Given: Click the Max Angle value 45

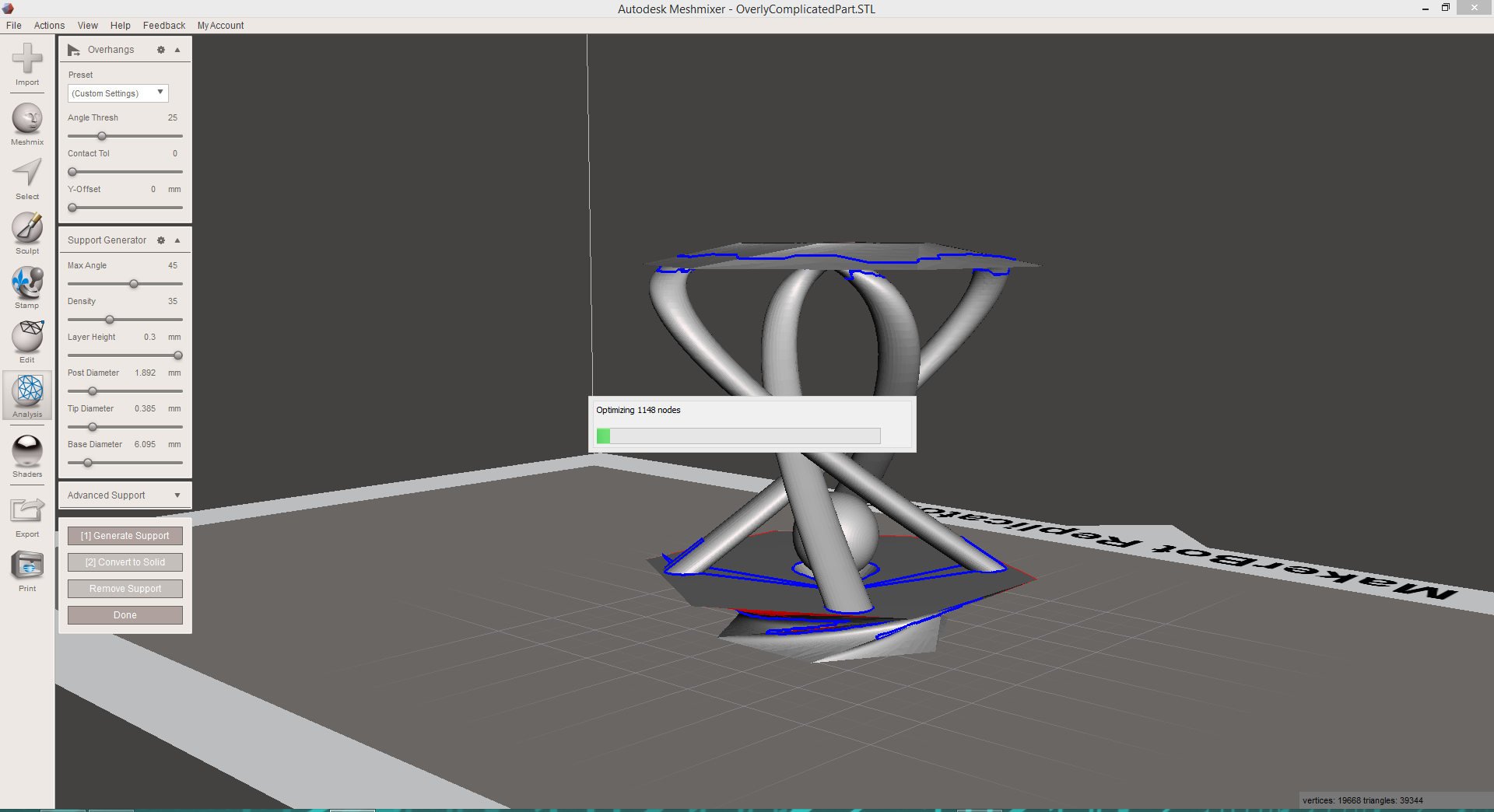Looking at the screenshot, I should [x=173, y=266].
